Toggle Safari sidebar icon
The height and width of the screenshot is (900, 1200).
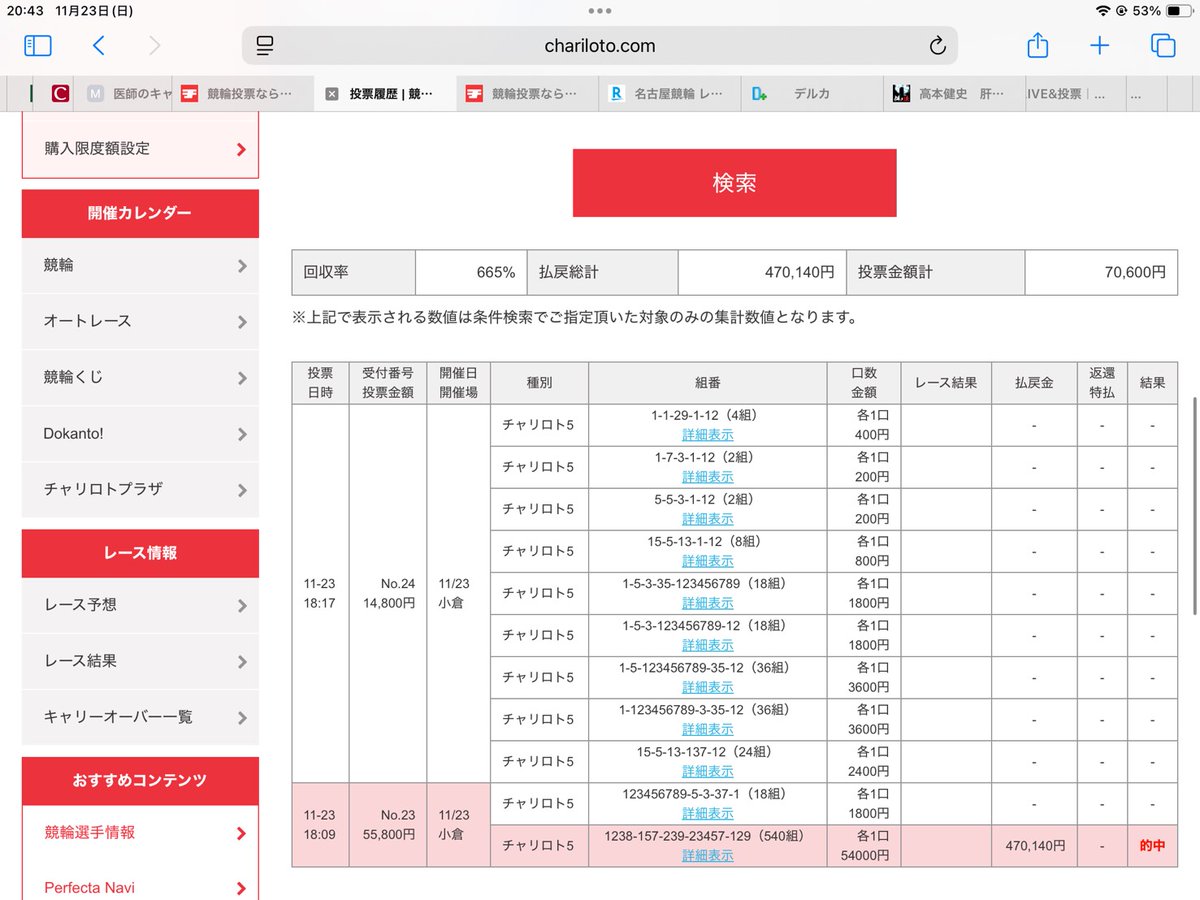[x=38, y=46]
